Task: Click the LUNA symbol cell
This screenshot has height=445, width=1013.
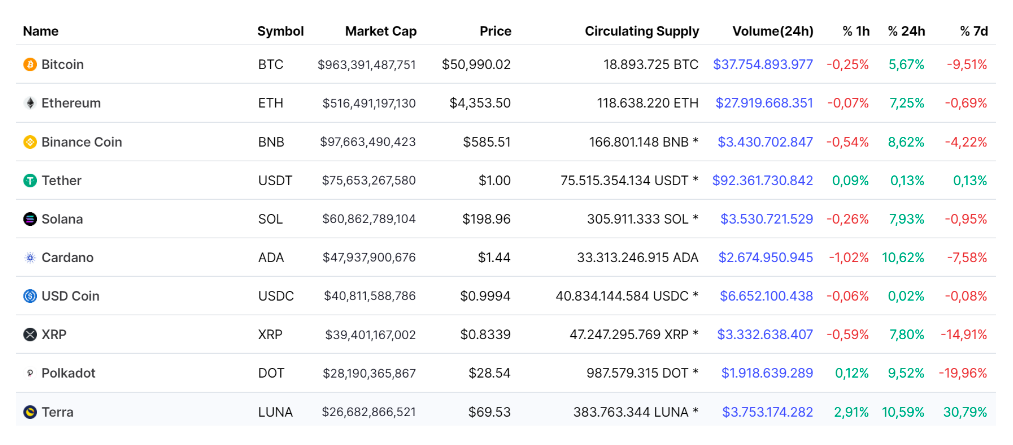Action: click(x=275, y=412)
